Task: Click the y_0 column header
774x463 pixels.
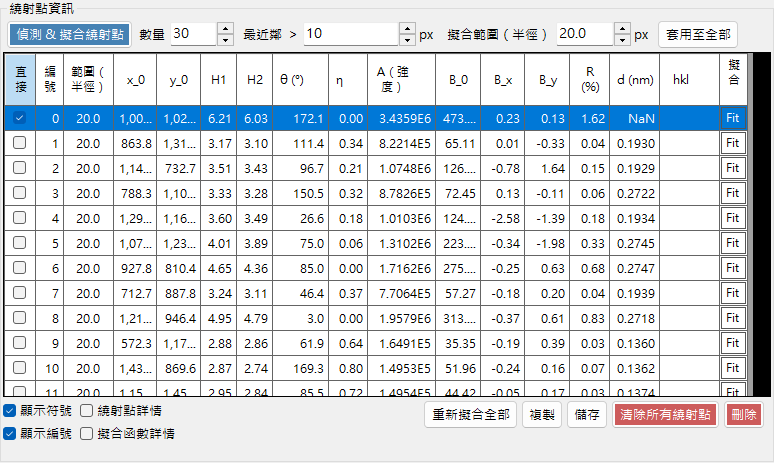Action: tap(178, 79)
